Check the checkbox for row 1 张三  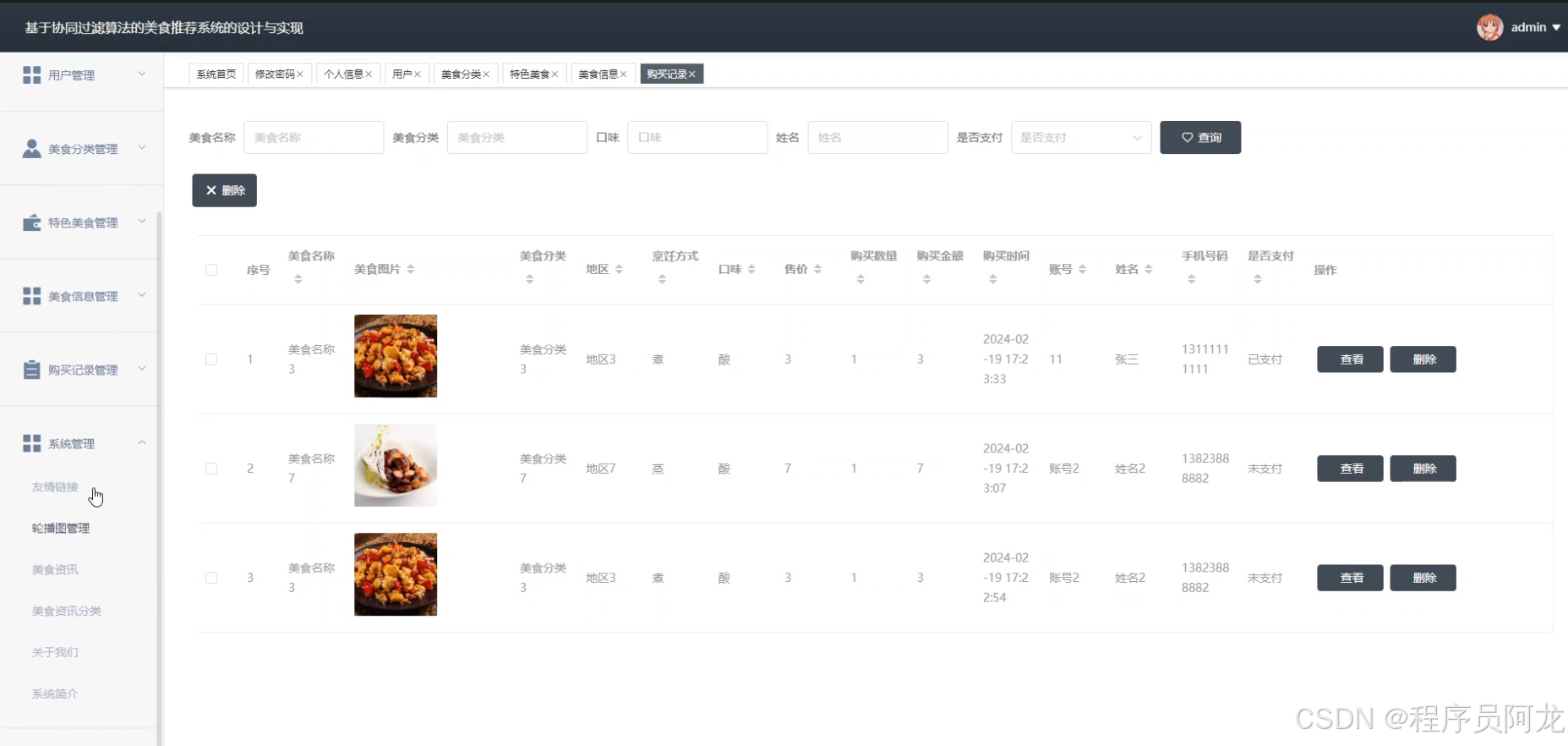pyautogui.click(x=211, y=359)
